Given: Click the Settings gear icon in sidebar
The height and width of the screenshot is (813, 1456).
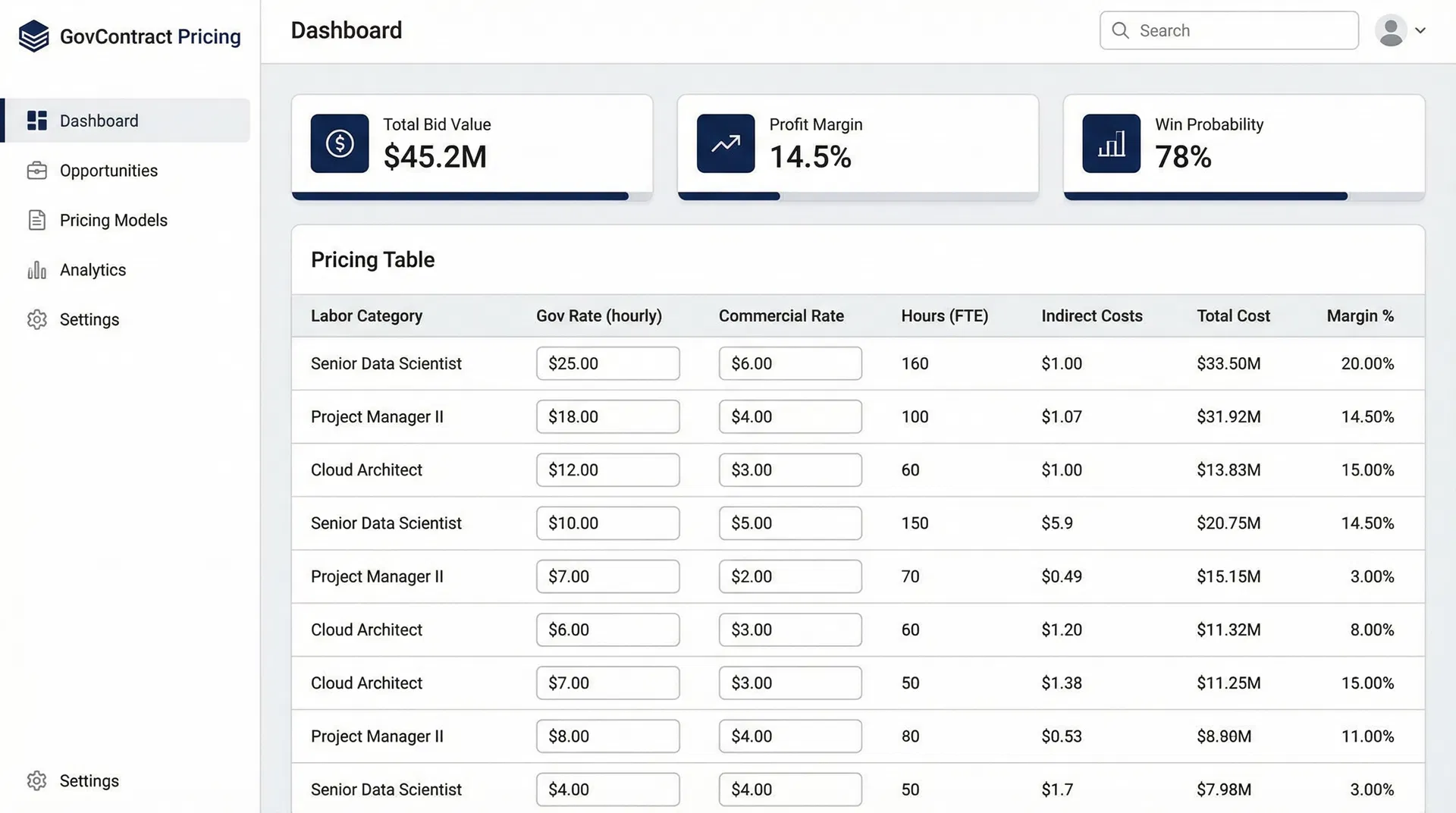Looking at the screenshot, I should [36, 319].
